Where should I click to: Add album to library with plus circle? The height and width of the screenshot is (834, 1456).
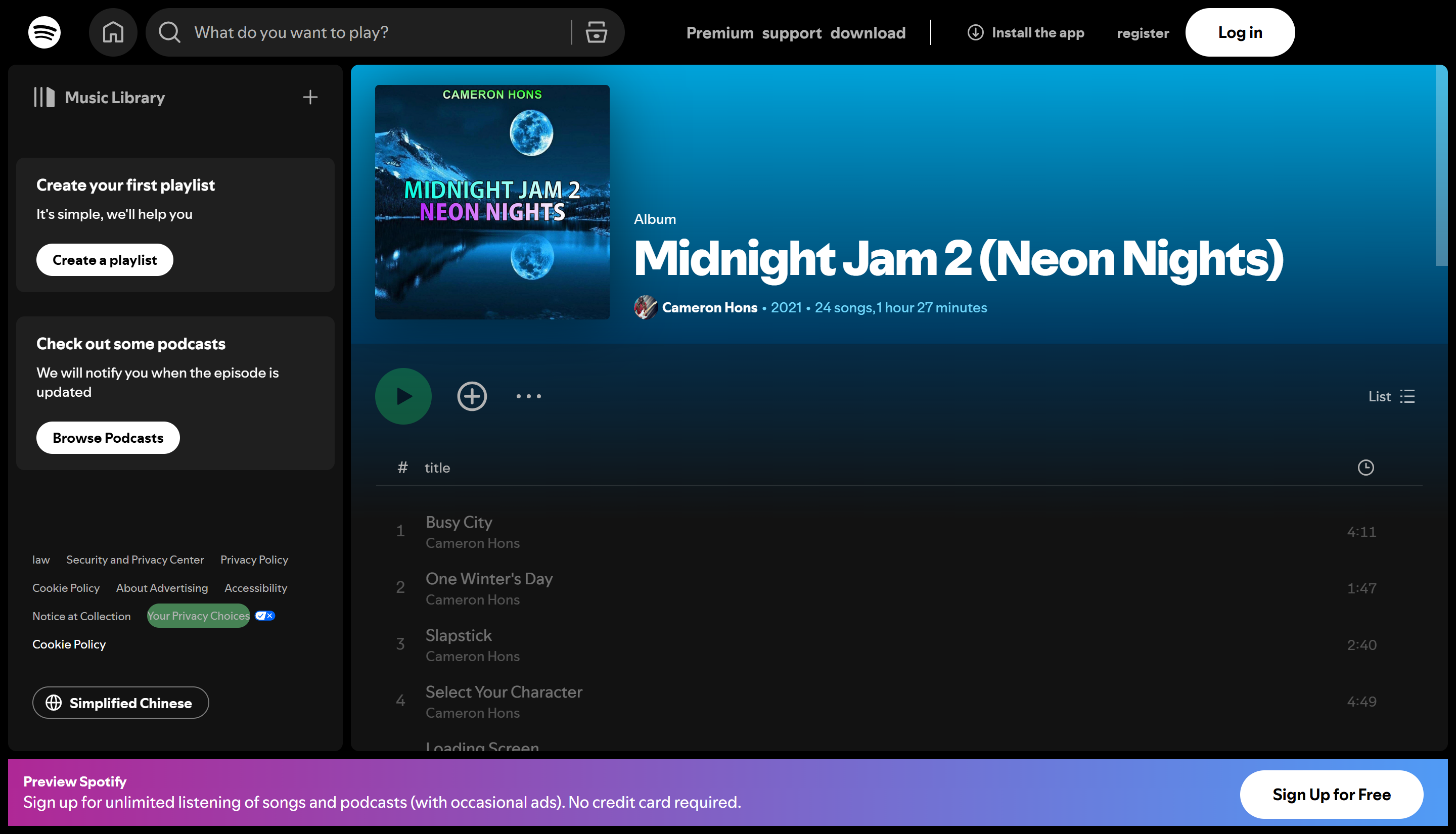472,396
